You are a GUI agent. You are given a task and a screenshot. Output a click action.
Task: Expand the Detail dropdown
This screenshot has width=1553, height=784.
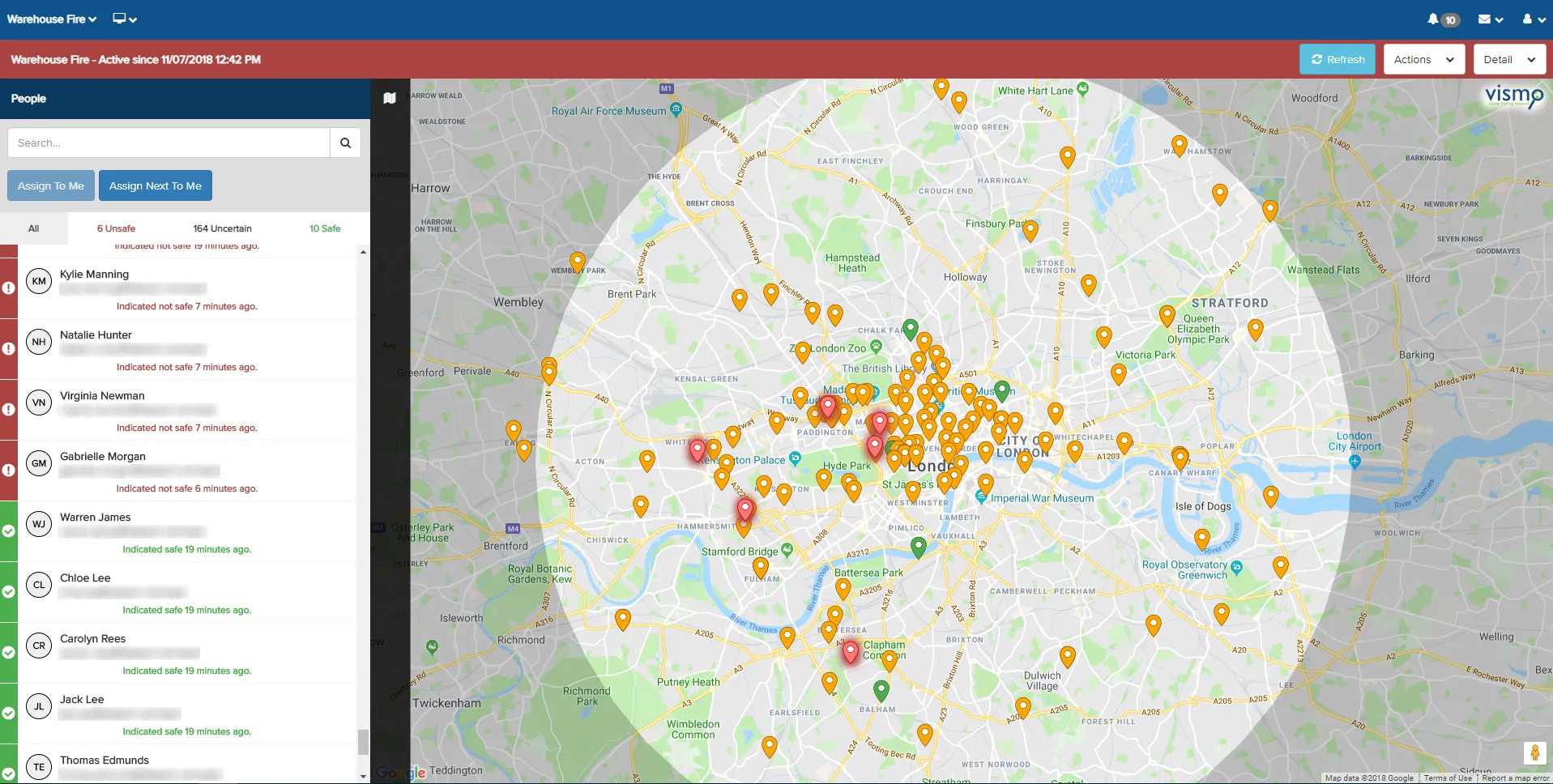1508,59
